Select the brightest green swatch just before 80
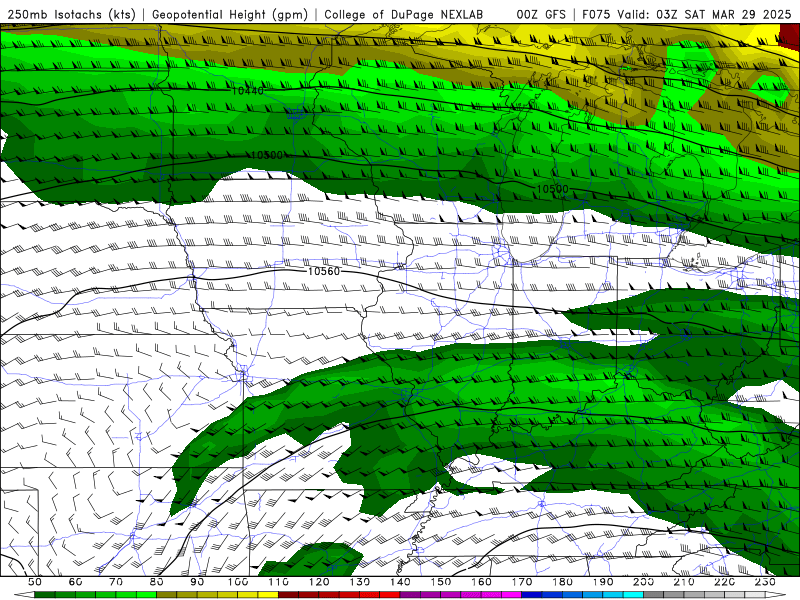Viewport: 800px width, 600px height. tap(146, 594)
